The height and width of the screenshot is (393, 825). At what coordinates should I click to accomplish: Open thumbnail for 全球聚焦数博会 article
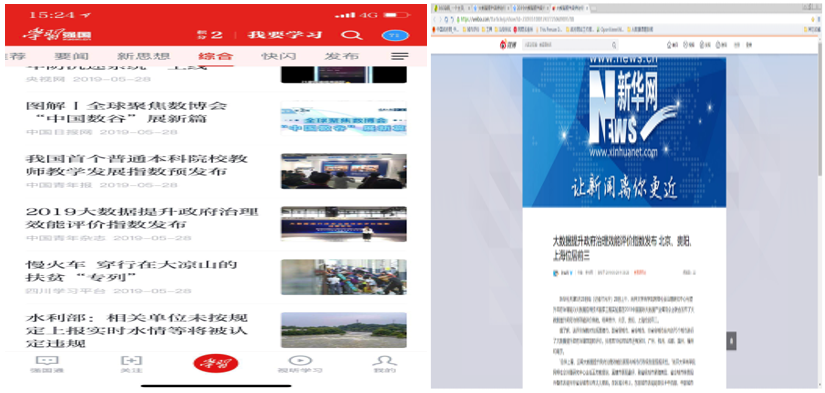(344, 118)
